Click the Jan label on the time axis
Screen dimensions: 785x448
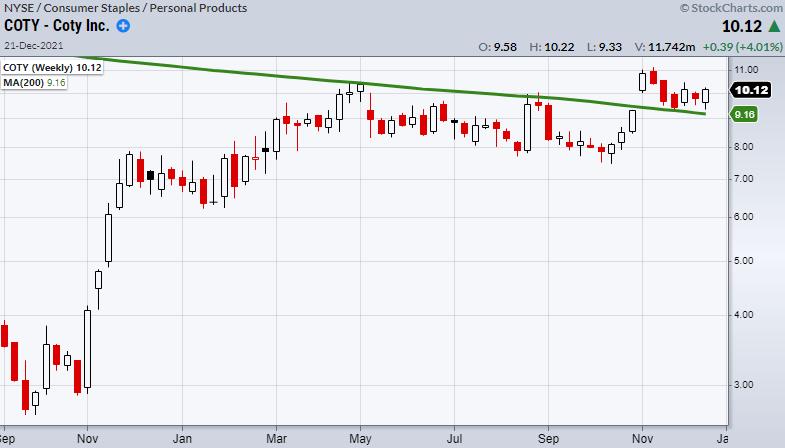pos(182,438)
